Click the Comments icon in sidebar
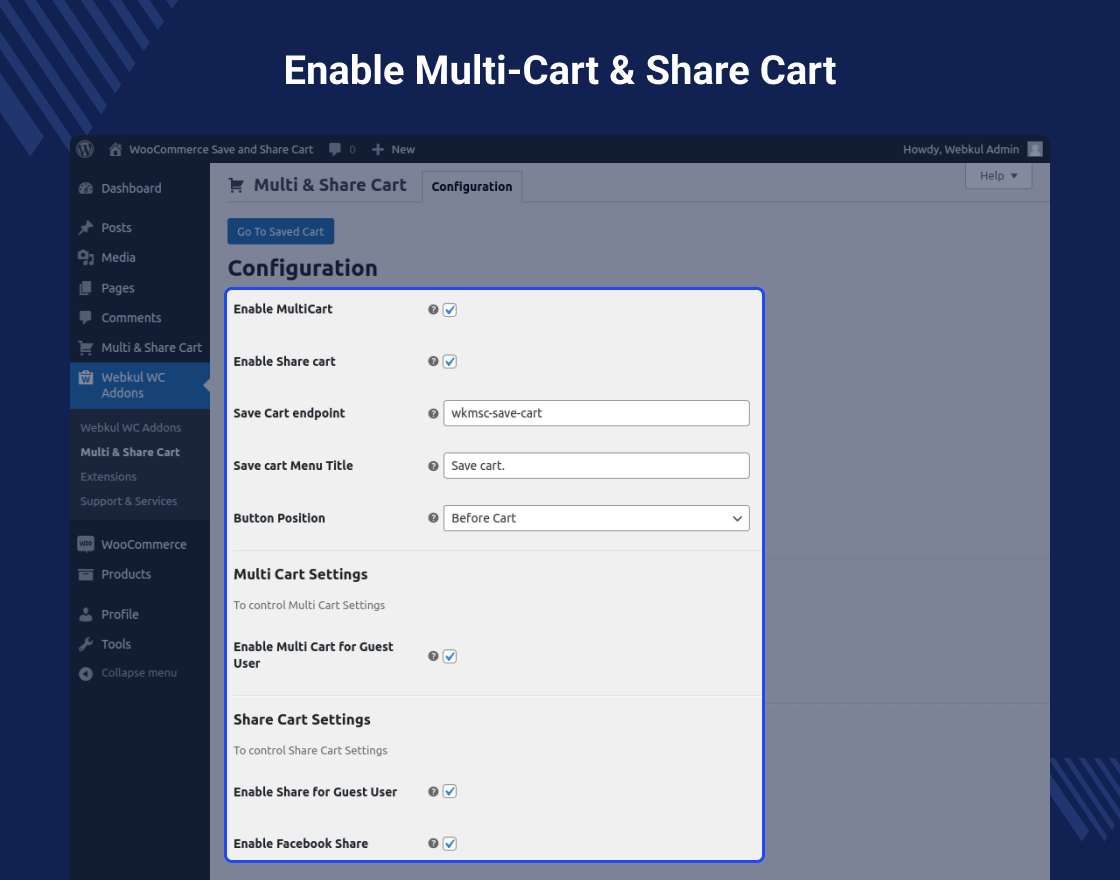The image size is (1120, 880). coord(86,318)
